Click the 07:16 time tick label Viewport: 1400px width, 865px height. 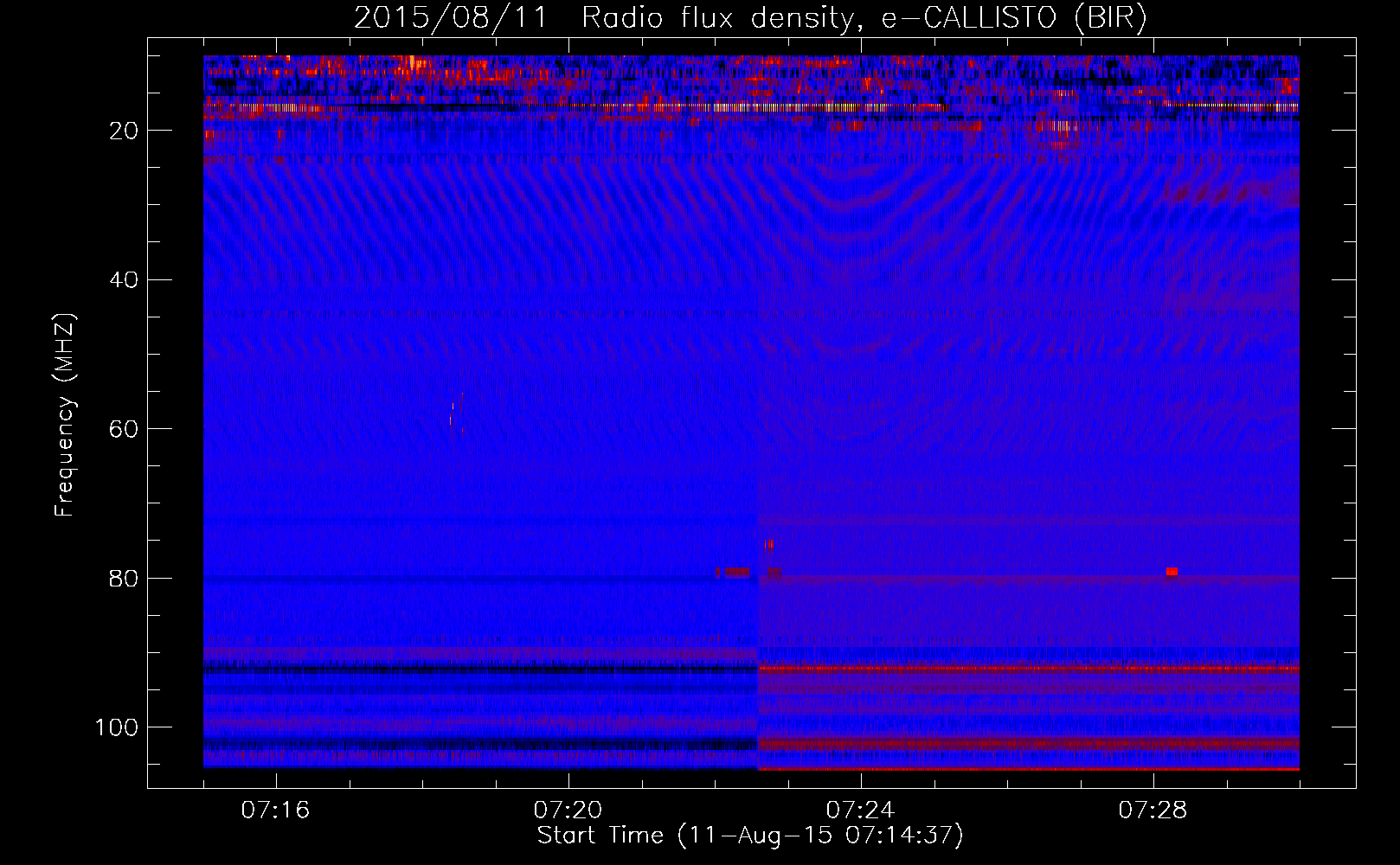[x=275, y=810]
